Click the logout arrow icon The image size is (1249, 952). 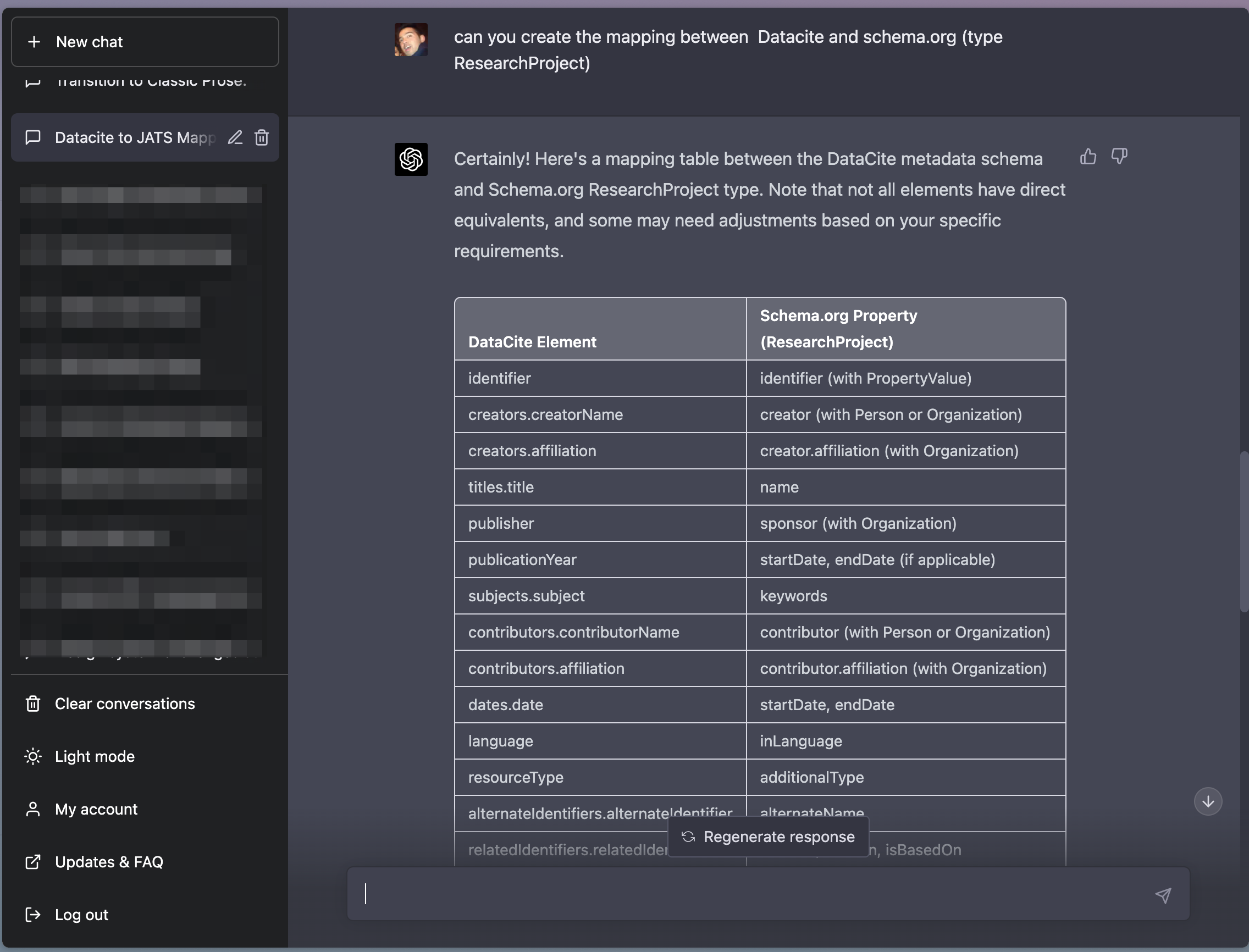tap(33, 915)
